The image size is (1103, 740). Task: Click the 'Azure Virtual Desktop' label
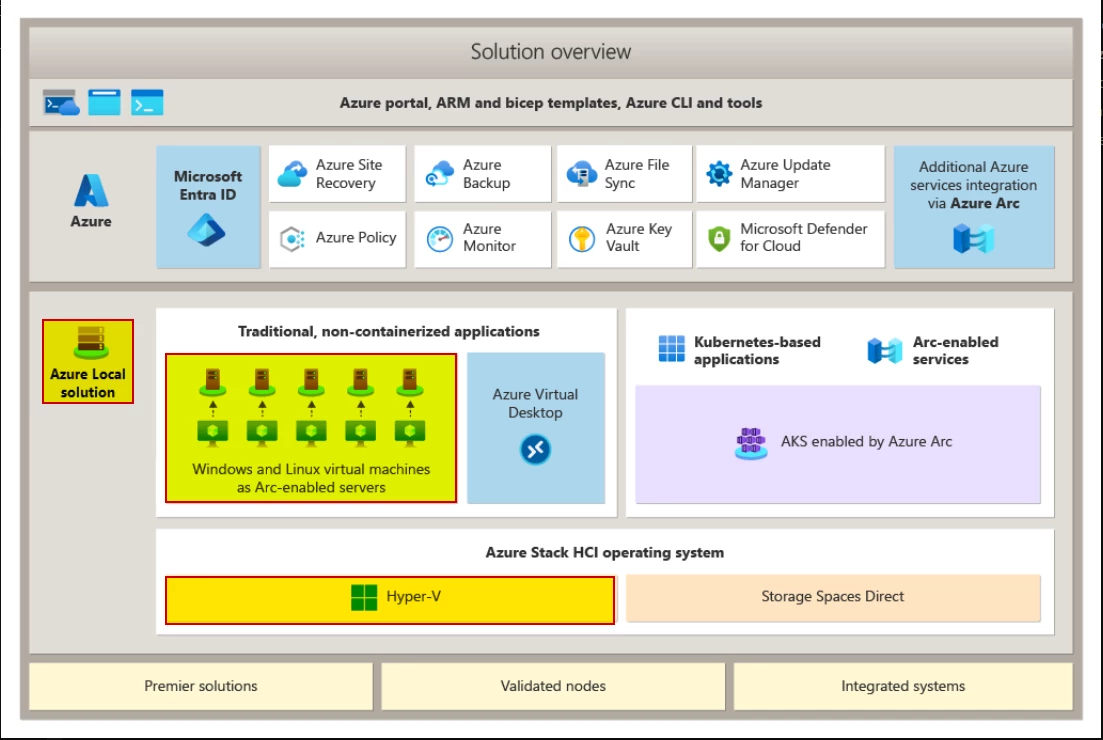(535, 404)
